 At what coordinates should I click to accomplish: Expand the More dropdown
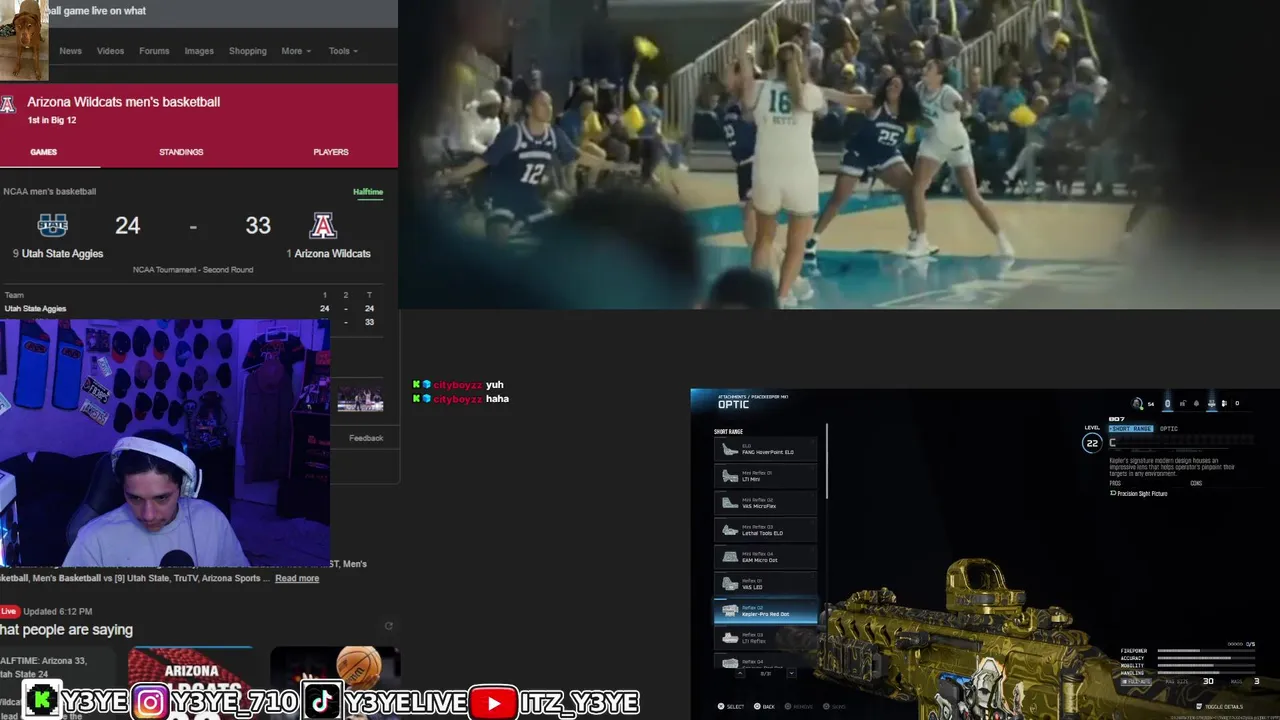pos(296,51)
